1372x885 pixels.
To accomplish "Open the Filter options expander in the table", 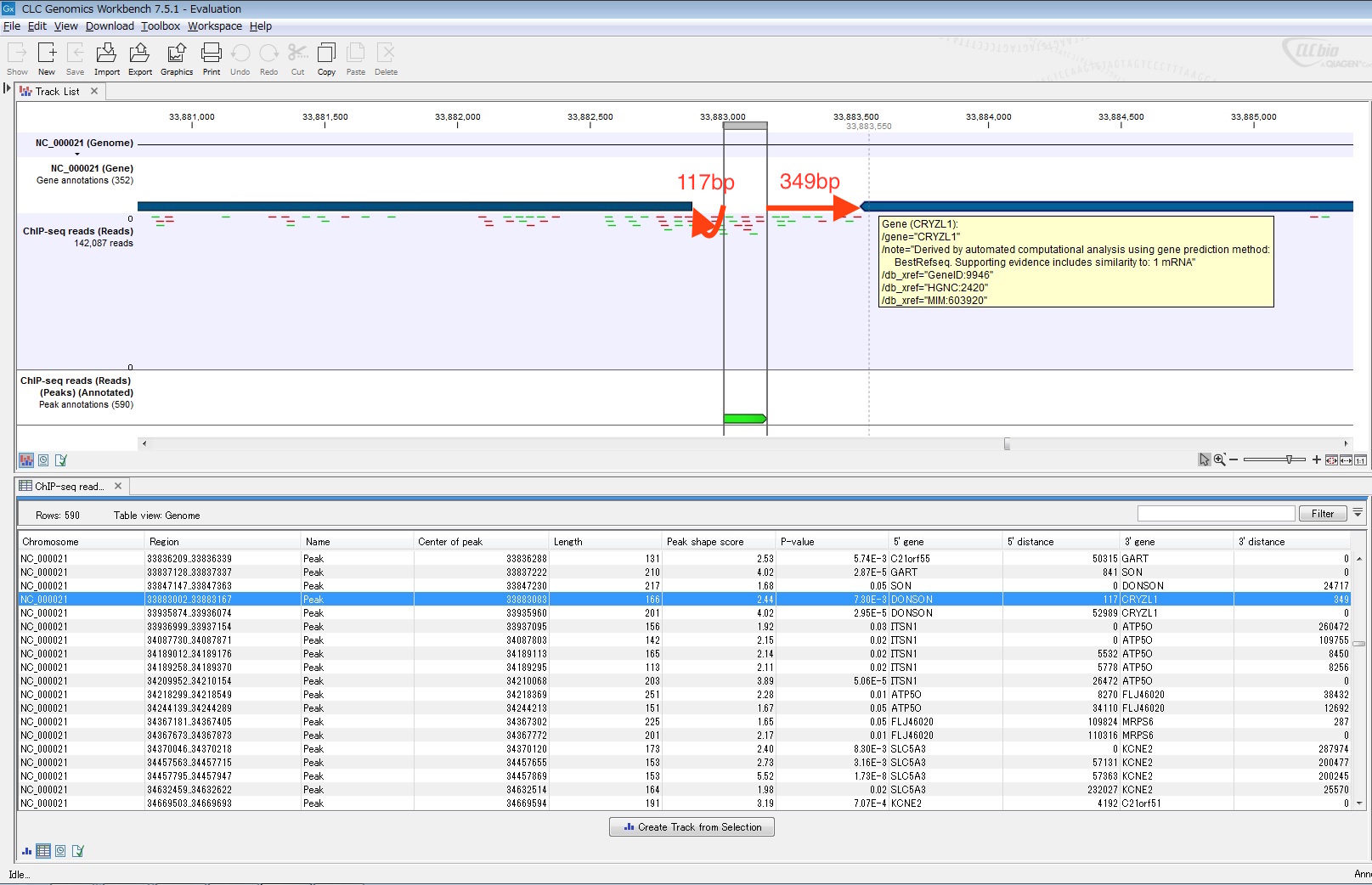I will [1358, 513].
